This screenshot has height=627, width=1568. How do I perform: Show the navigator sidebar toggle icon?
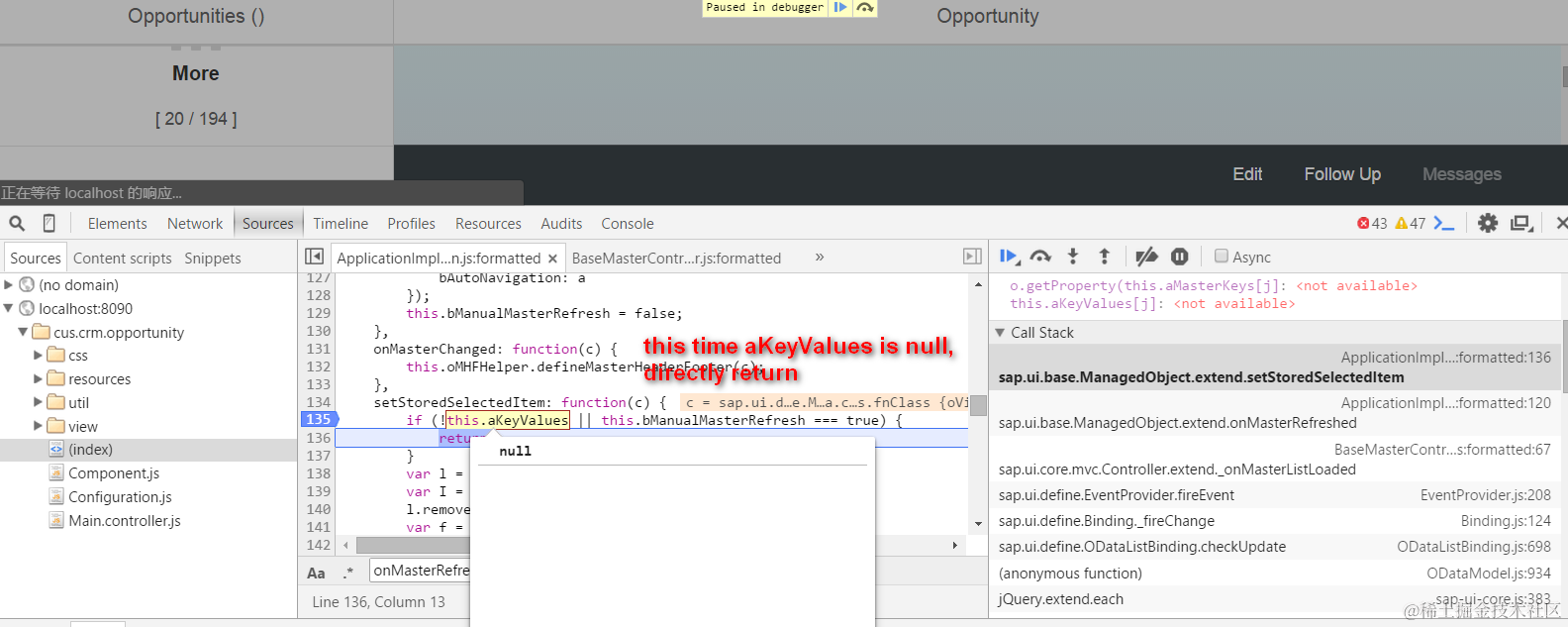tap(314, 257)
